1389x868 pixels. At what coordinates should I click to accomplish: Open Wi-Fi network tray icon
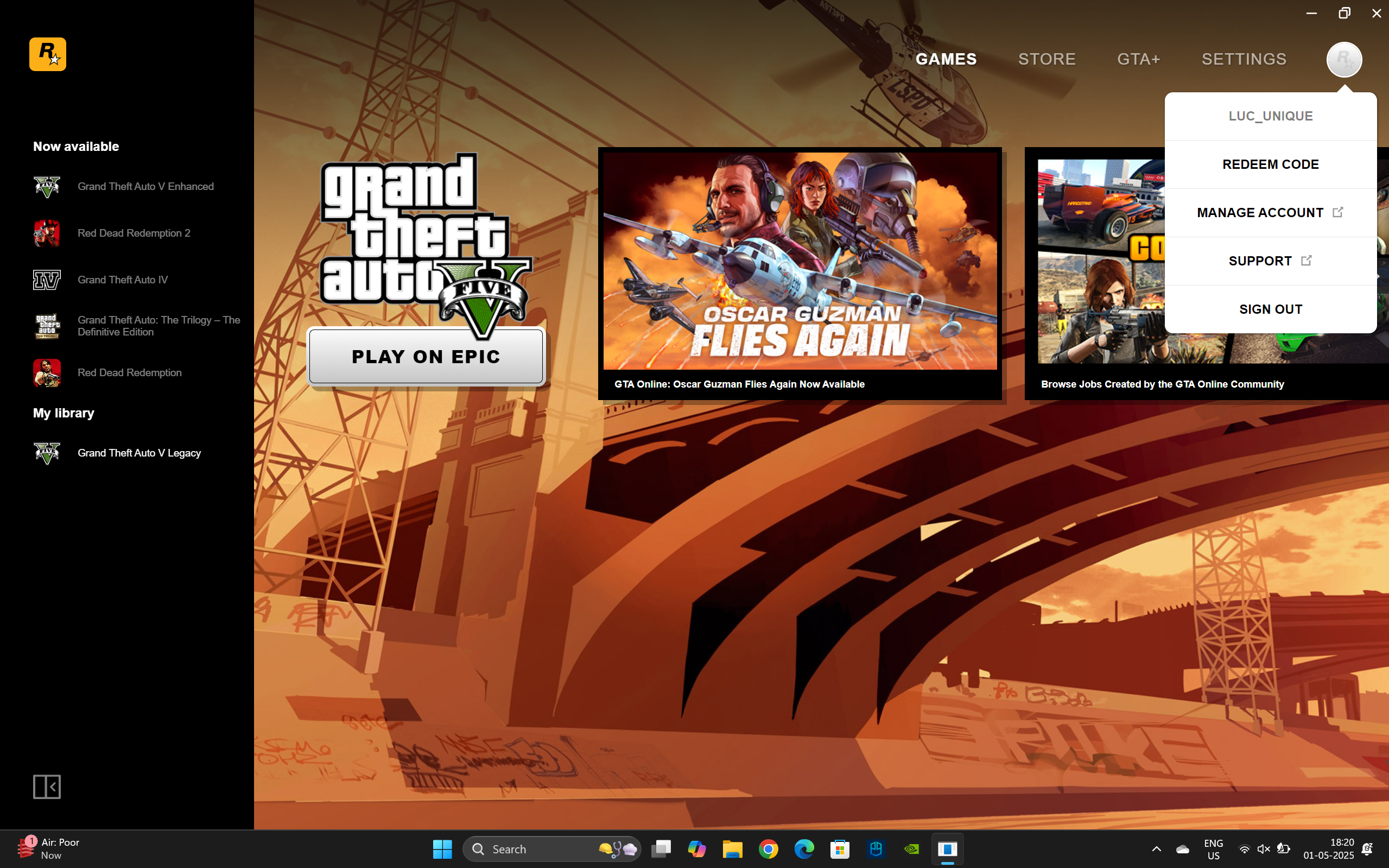(1244, 849)
